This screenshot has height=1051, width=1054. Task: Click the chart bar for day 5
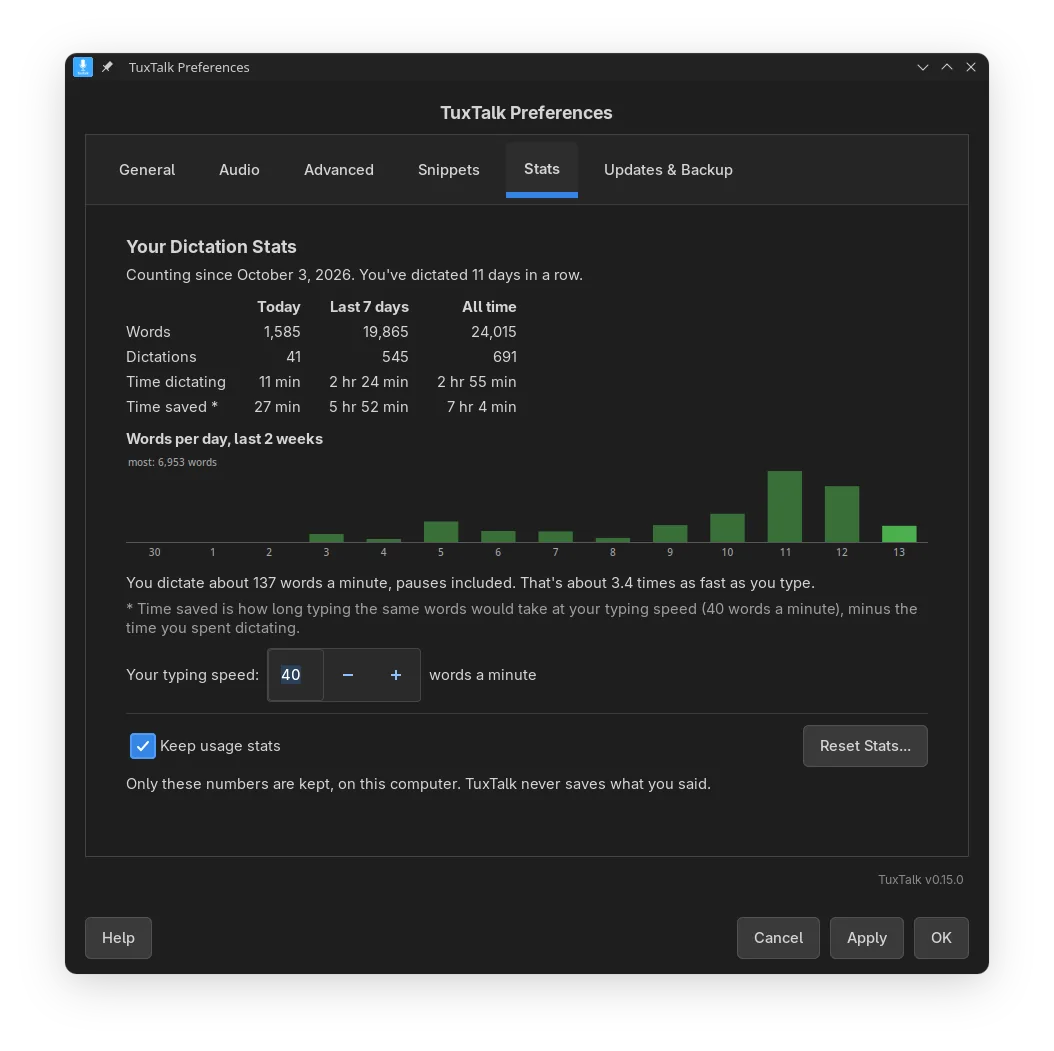[x=441, y=532]
